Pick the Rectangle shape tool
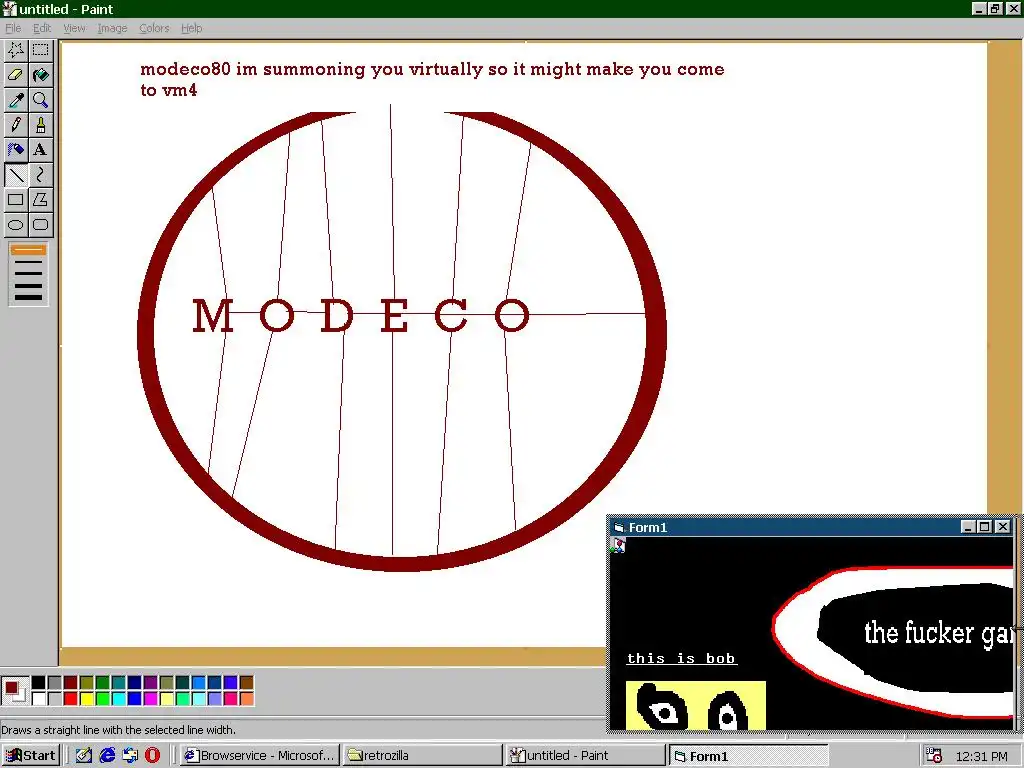Screen dimensions: 1024x768 click(16, 199)
